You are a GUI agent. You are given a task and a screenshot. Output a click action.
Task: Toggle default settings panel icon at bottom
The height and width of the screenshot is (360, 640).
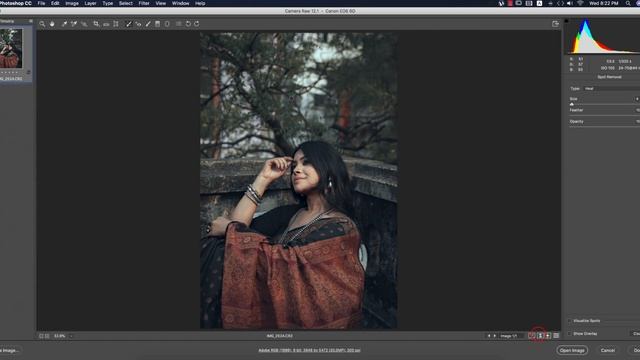click(x=556, y=336)
